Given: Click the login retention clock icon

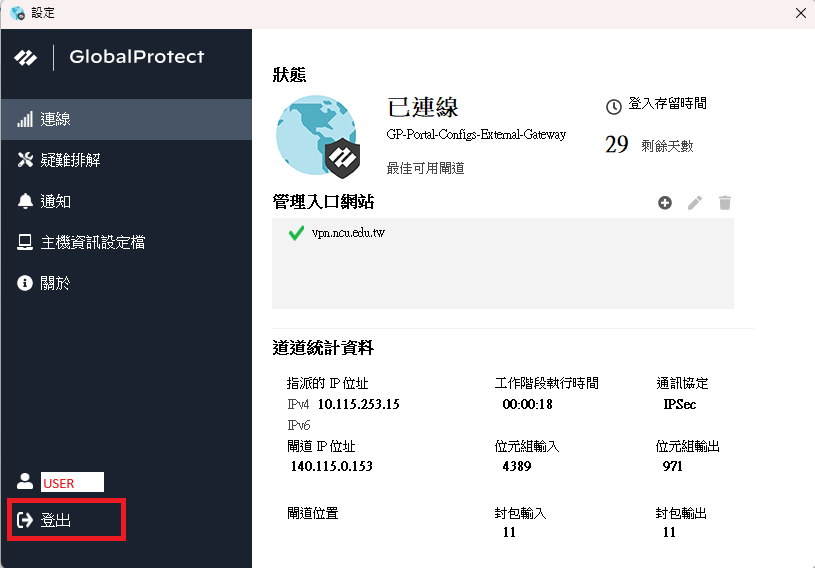Looking at the screenshot, I should click(x=614, y=106).
